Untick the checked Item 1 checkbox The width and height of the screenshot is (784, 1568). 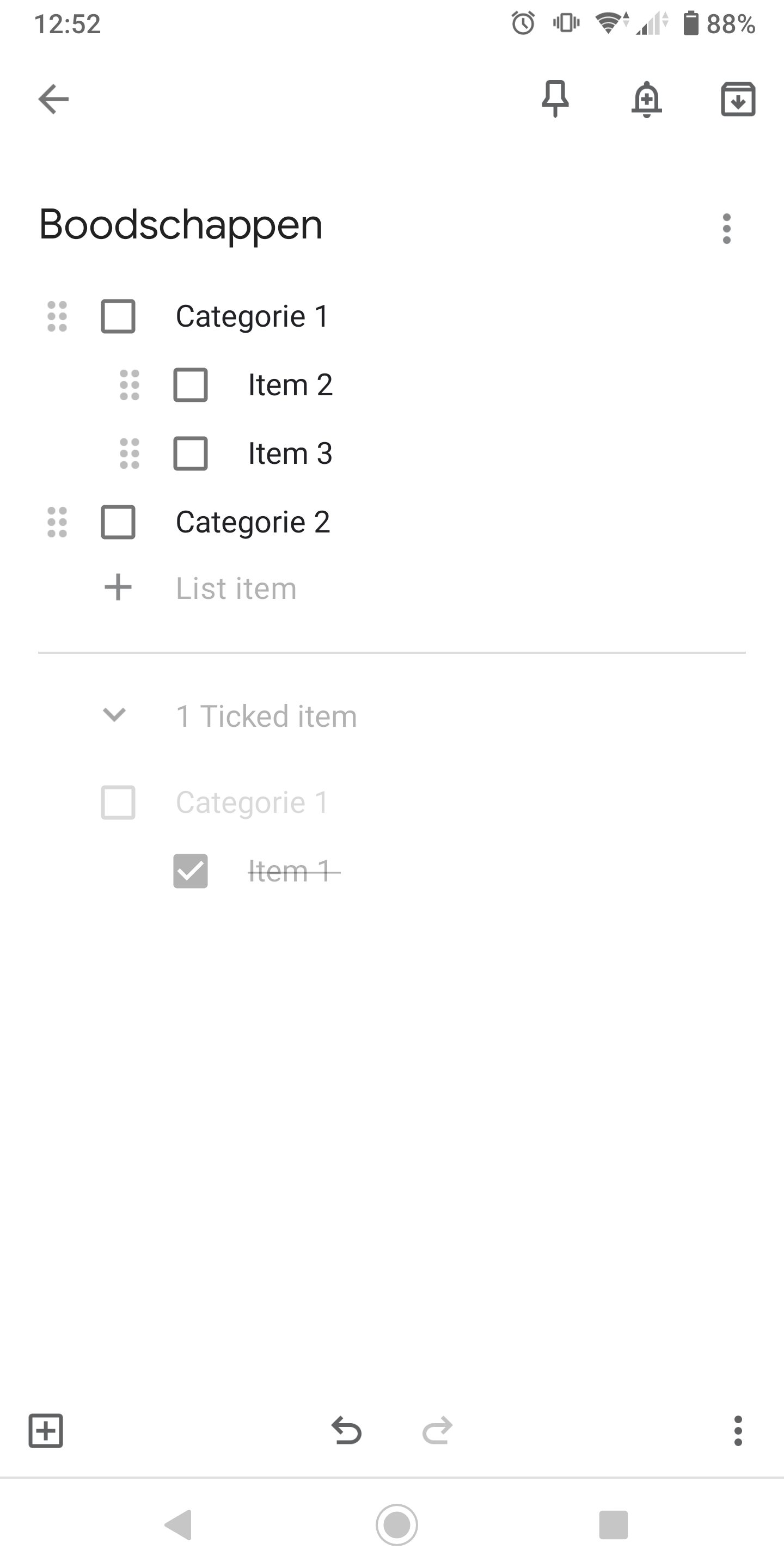(x=191, y=871)
